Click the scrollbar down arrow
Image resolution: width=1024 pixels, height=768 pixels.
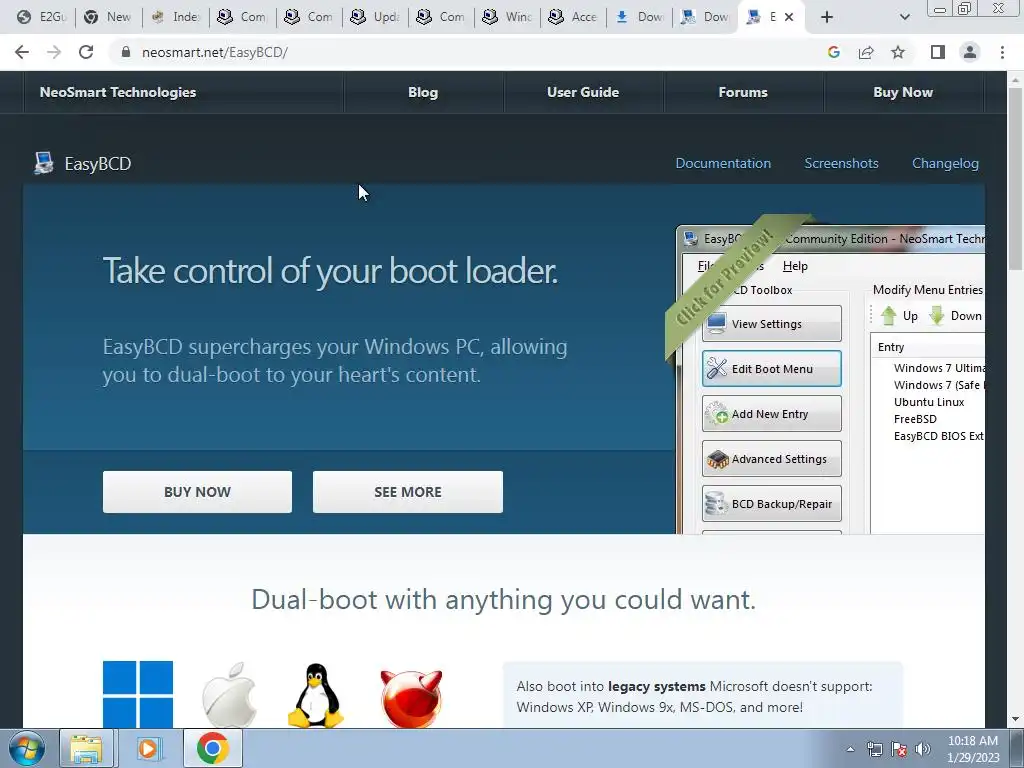[x=1016, y=719]
